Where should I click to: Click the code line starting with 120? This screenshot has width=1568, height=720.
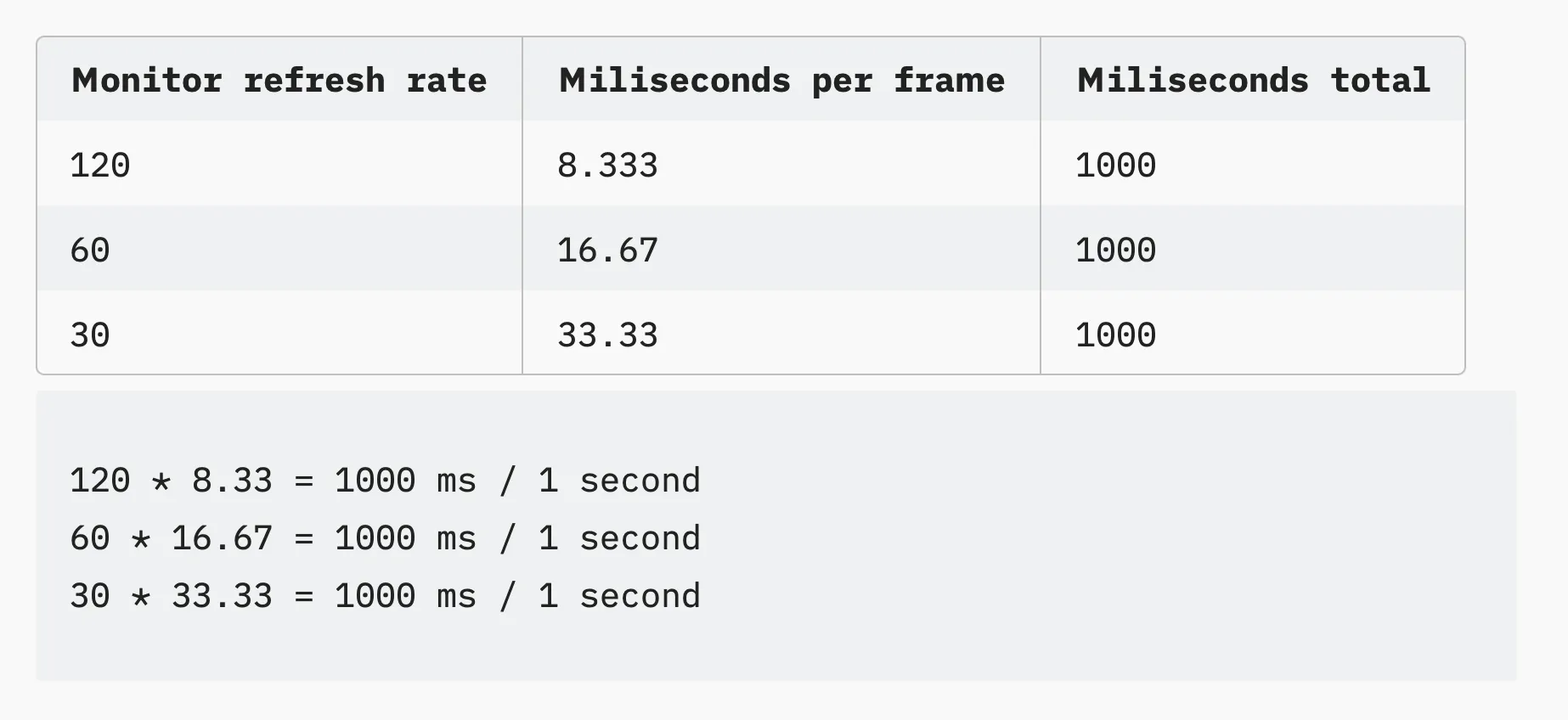tap(385, 481)
